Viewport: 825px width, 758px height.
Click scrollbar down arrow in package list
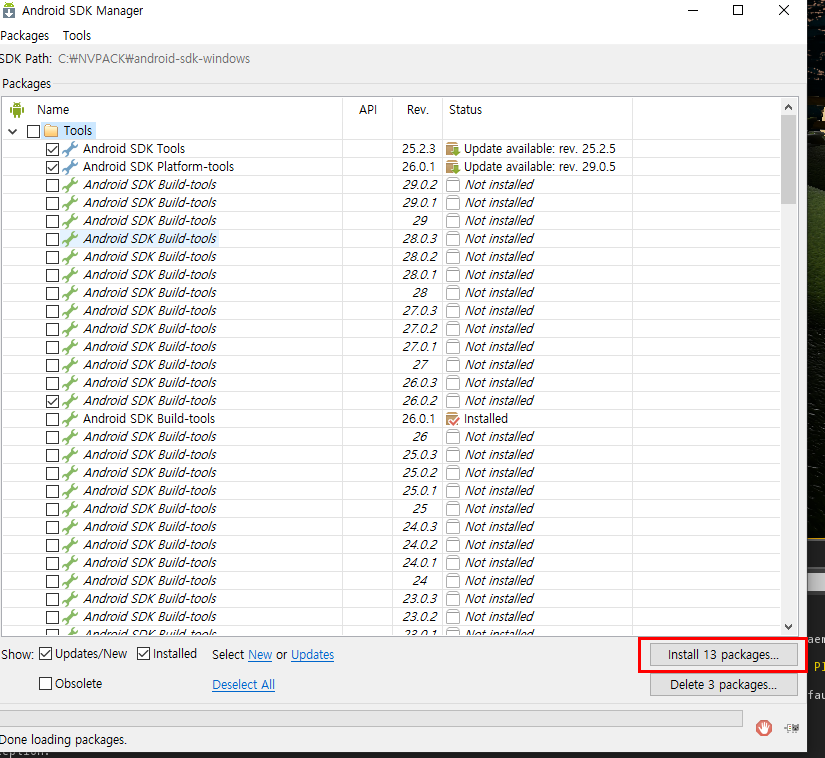point(788,626)
